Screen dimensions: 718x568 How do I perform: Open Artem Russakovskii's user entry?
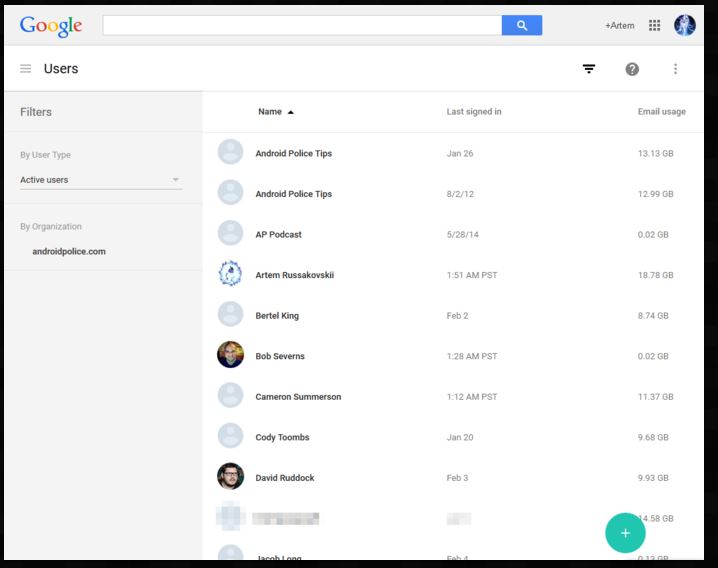click(x=295, y=275)
